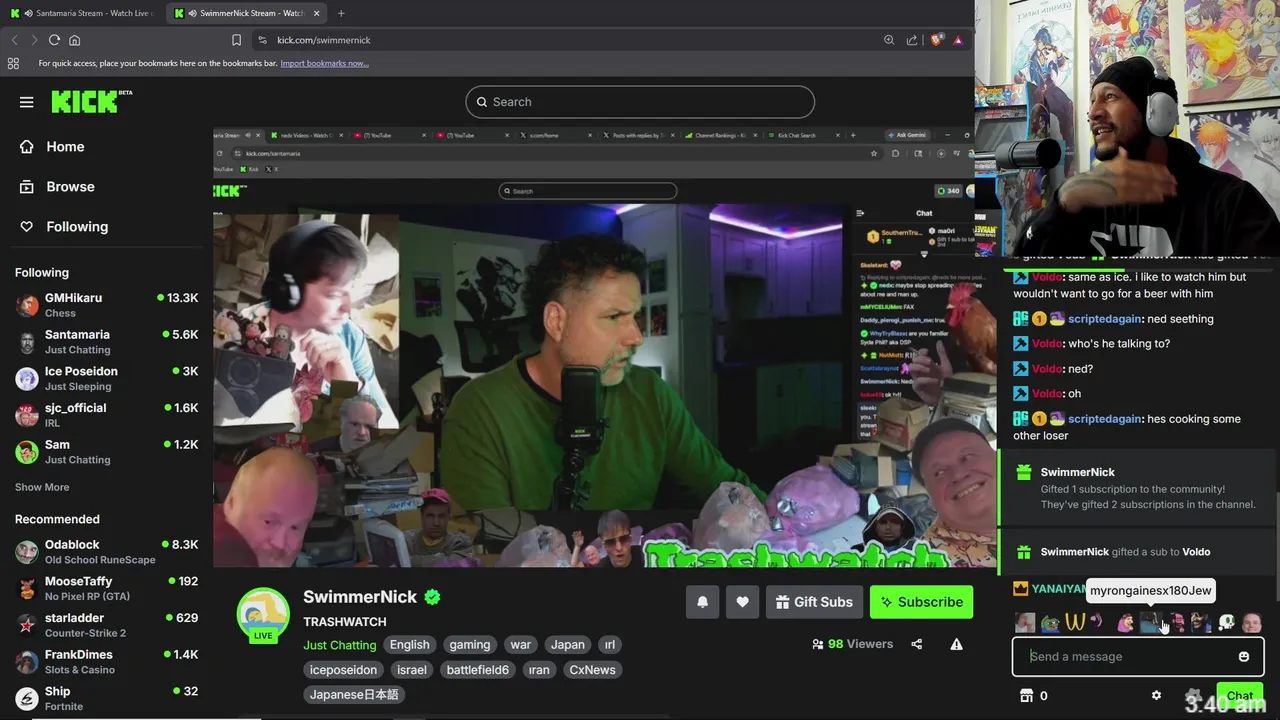Screen dimensions: 1280x720
Task: Open the channel points shop icon
Action: (x=1026, y=696)
